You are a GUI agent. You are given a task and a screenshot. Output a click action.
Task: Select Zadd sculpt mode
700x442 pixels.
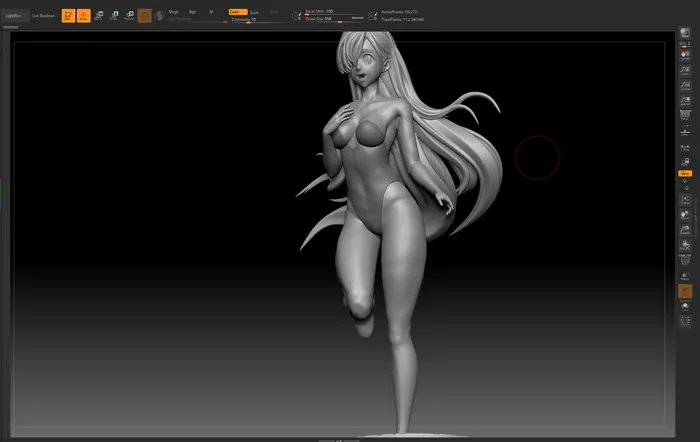[237, 12]
